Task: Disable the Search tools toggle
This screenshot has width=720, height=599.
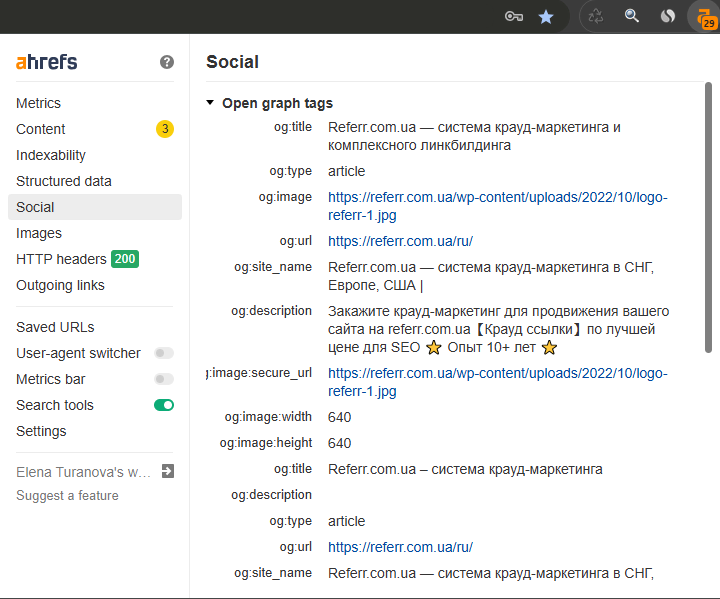Action: [x=164, y=405]
